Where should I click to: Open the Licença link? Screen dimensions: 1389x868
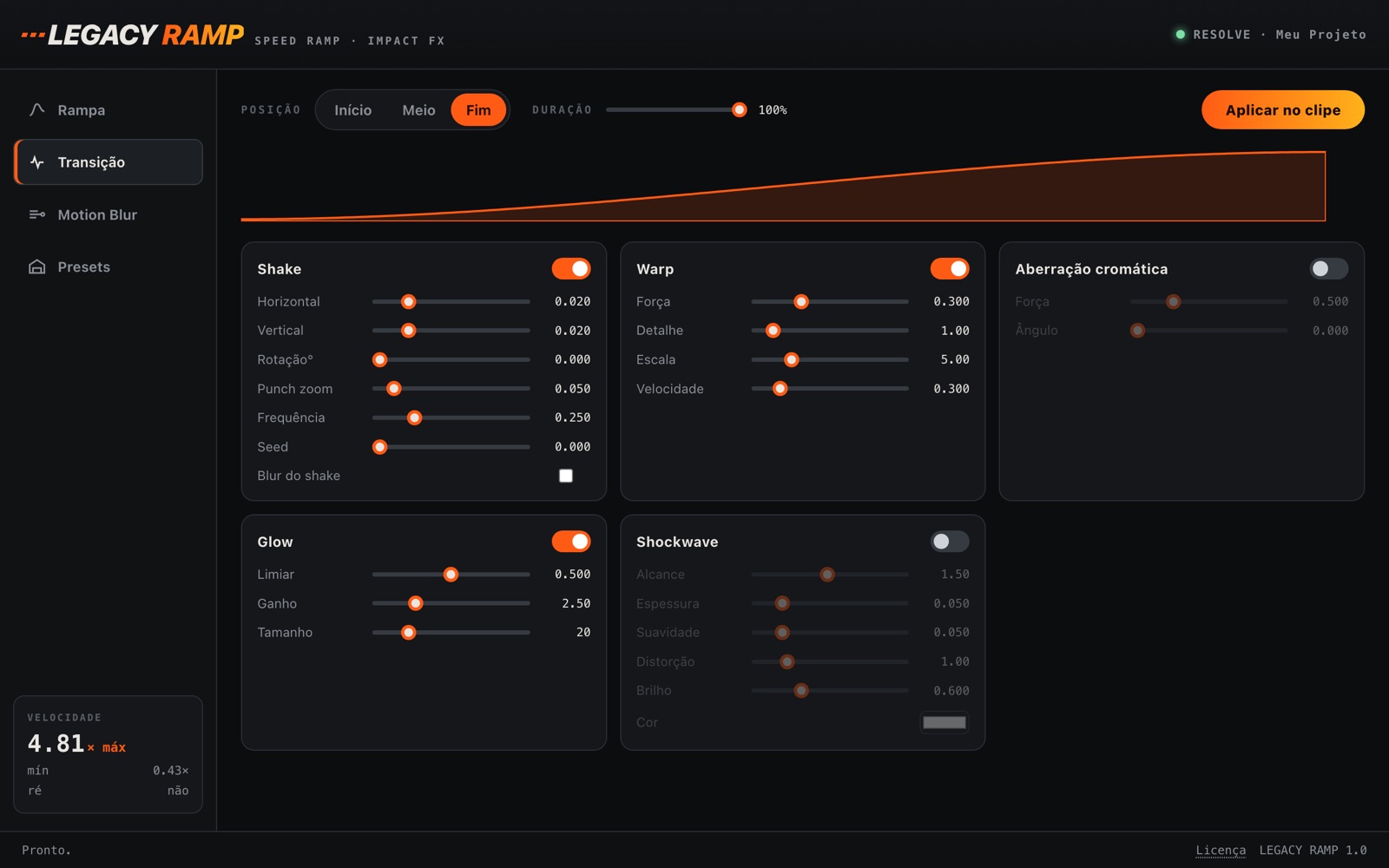pos(1221,851)
